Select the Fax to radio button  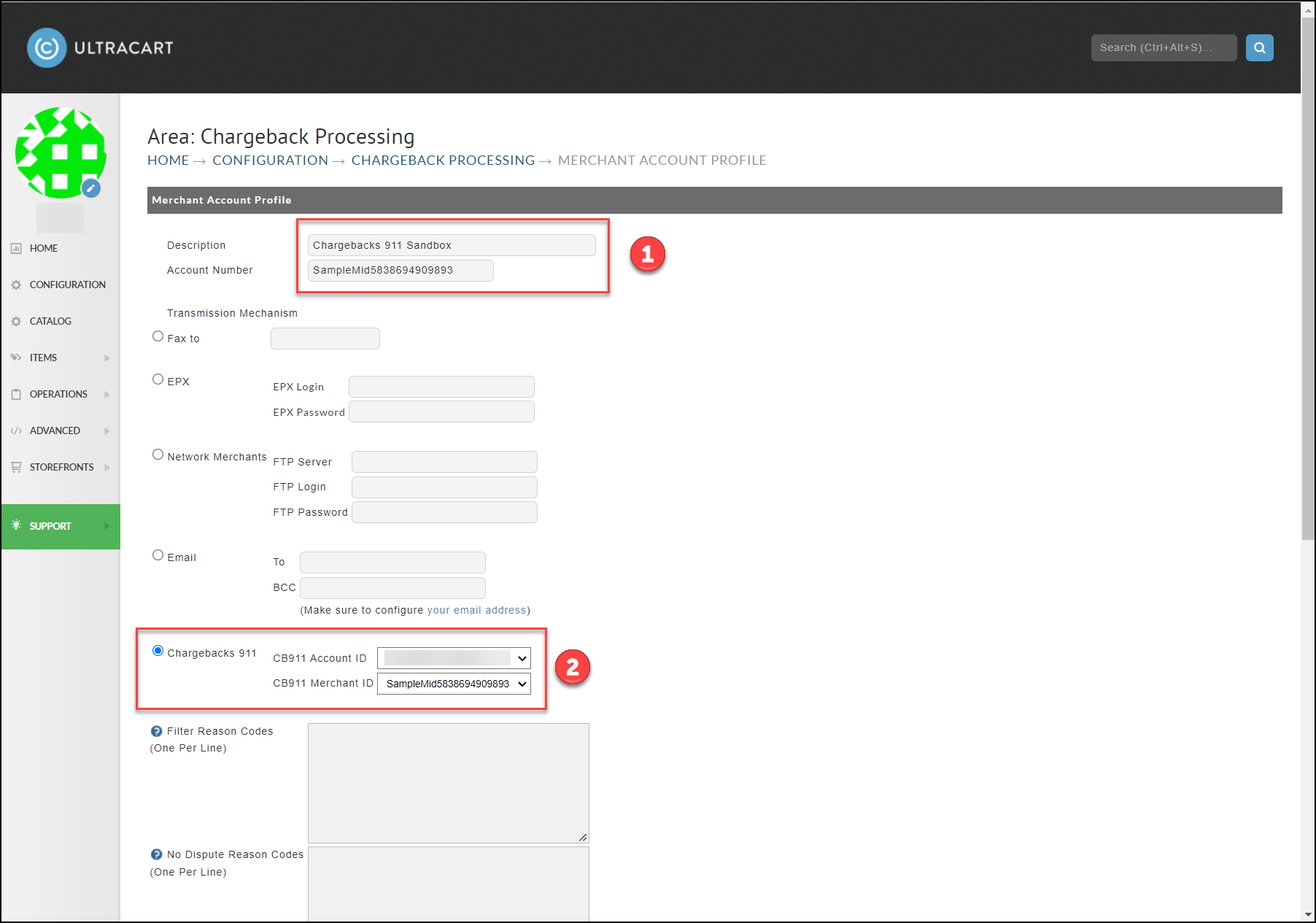click(158, 336)
